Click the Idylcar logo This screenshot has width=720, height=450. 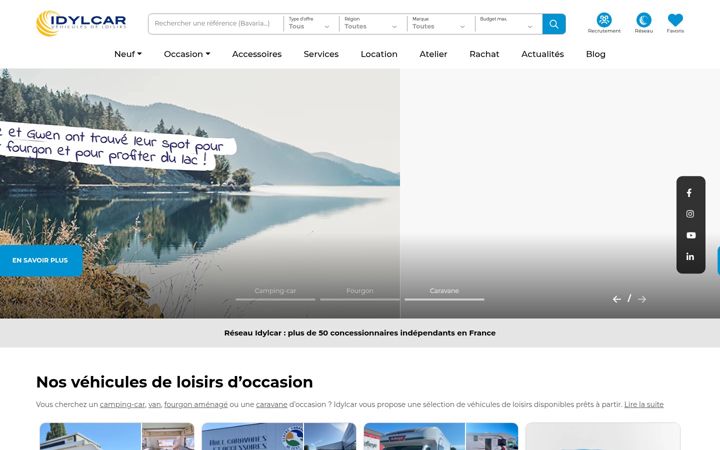(81, 23)
